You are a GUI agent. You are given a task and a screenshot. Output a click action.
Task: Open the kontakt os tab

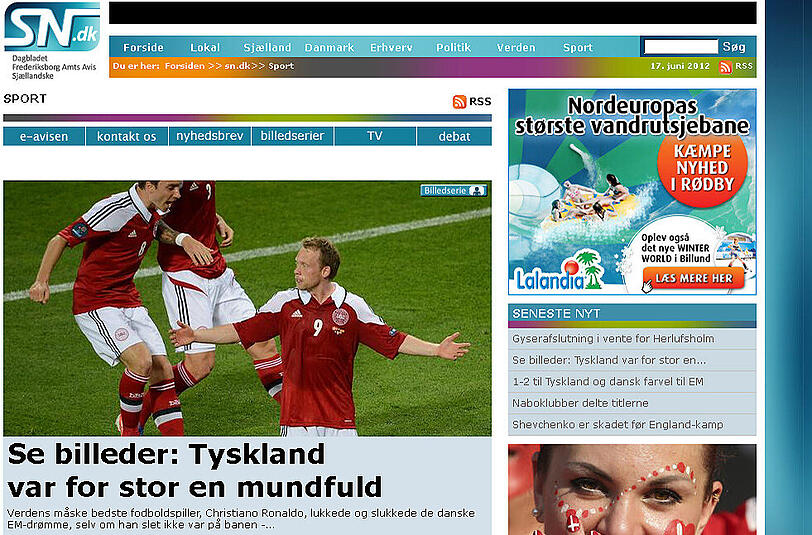(127, 136)
